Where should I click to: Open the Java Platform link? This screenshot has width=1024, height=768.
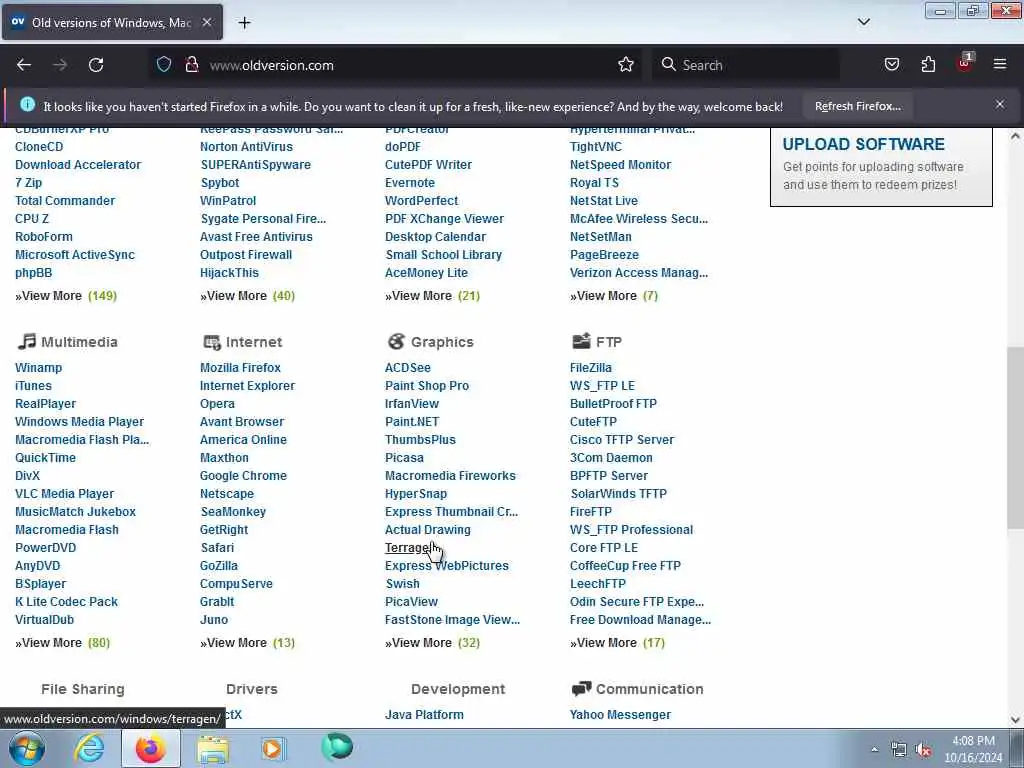424,714
